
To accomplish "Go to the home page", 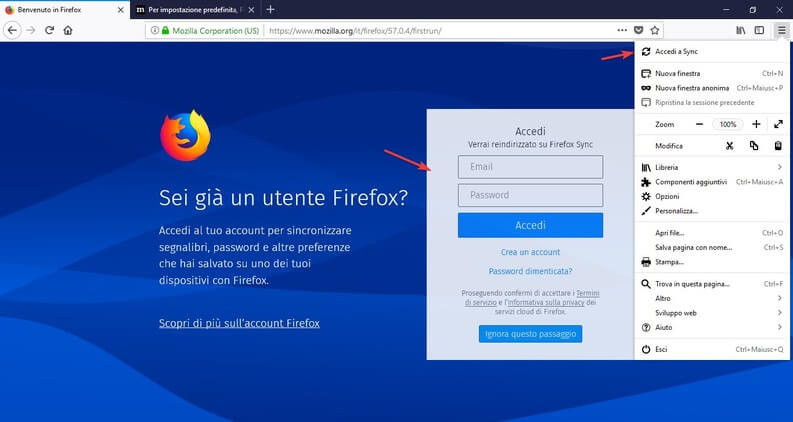I will click(x=68, y=30).
